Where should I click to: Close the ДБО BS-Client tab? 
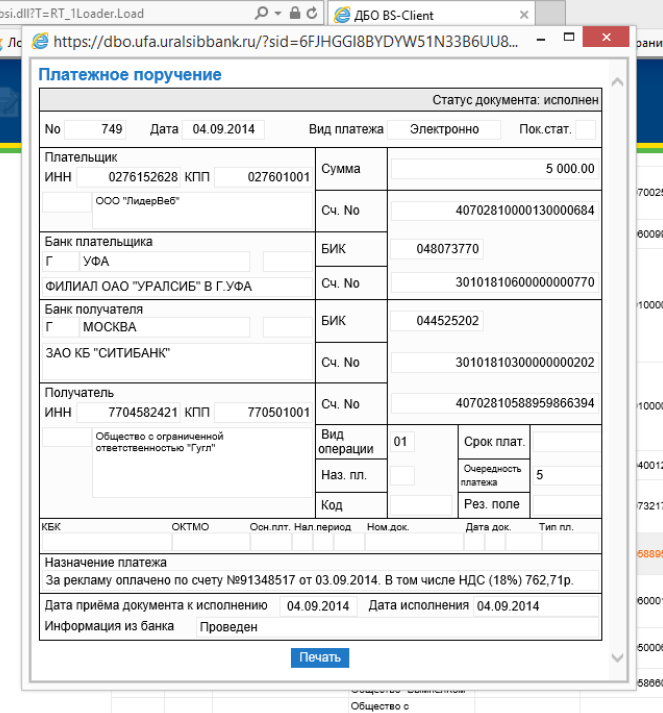[524, 15]
